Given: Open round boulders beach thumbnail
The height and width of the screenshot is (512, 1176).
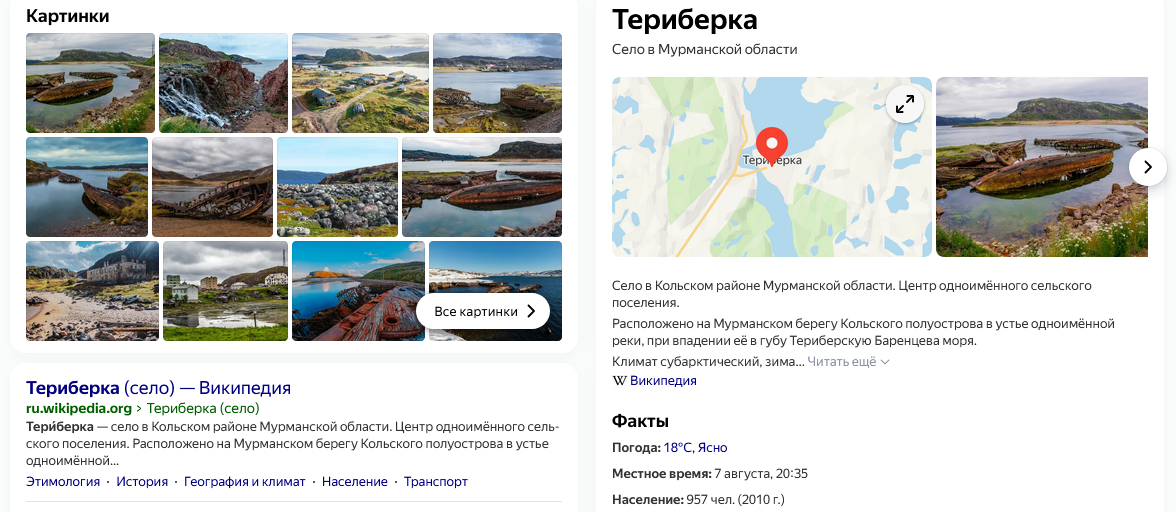Looking at the screenshot, I should point(338,187).
